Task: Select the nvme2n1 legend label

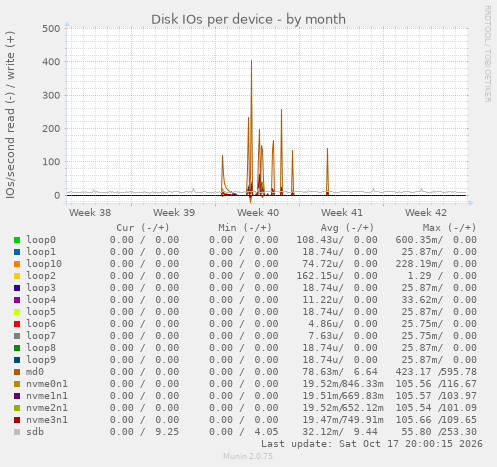Action: [47, 408]
